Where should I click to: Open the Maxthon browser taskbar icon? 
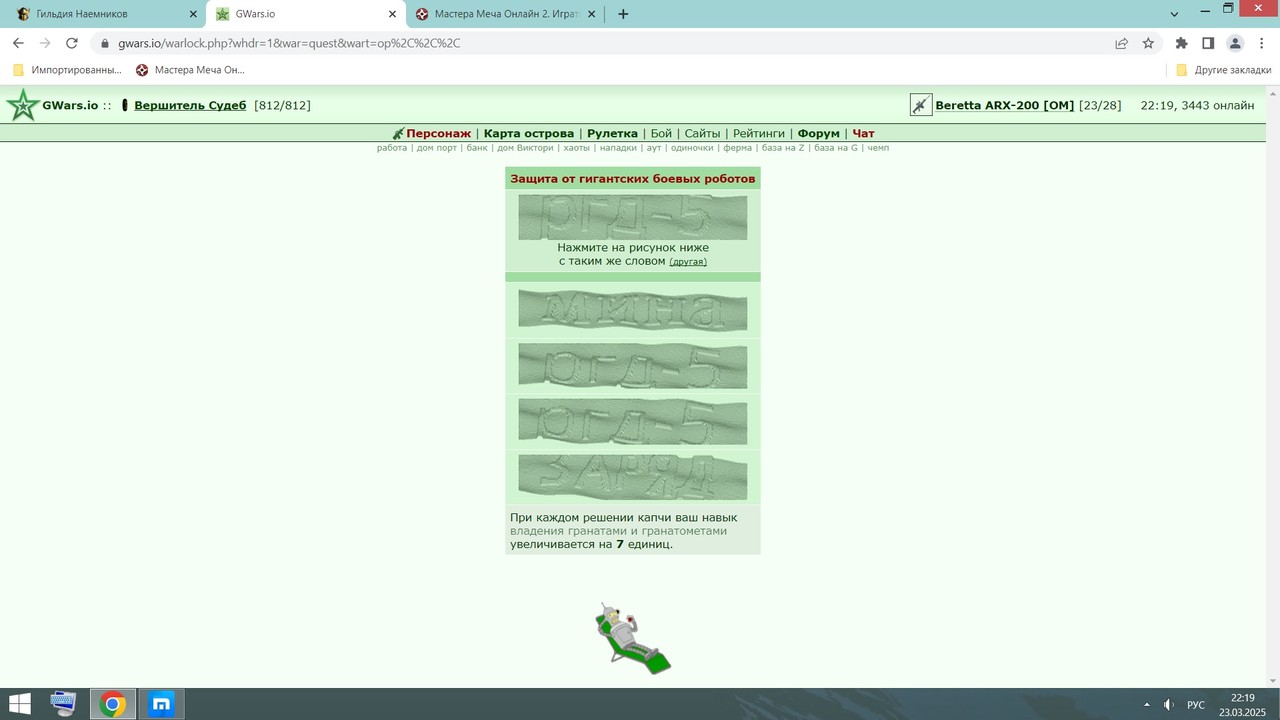162,704
